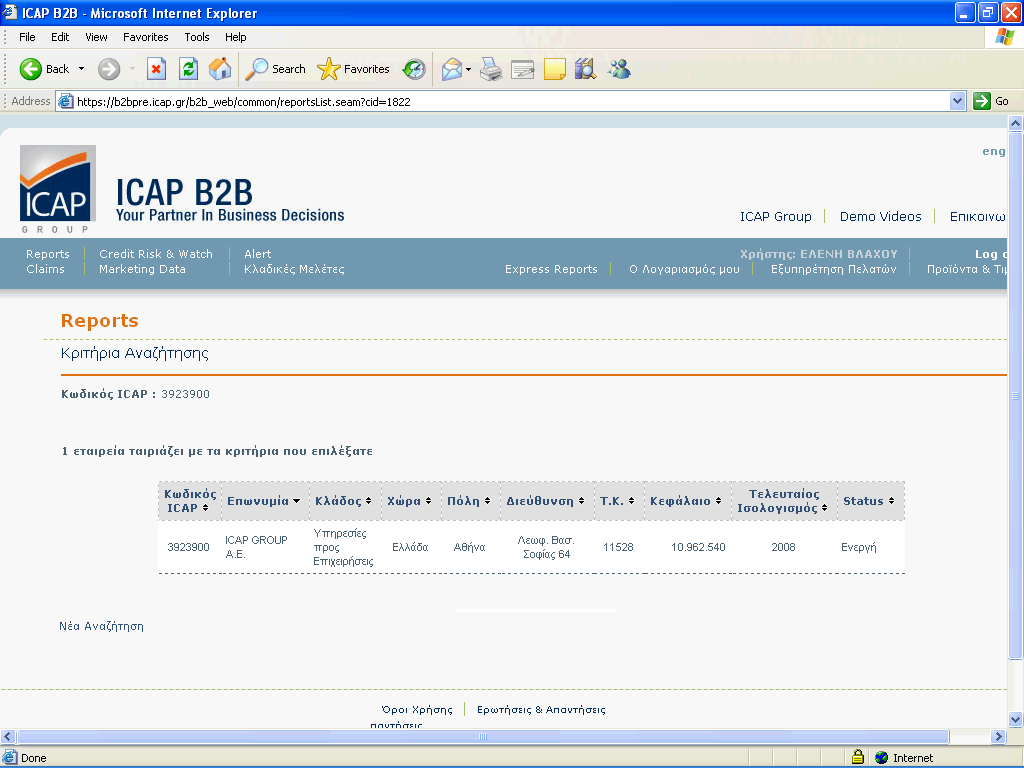Open Credit Risk & Watch link
This screenshot has height=768, width=1024.
(x=156, y=254)
